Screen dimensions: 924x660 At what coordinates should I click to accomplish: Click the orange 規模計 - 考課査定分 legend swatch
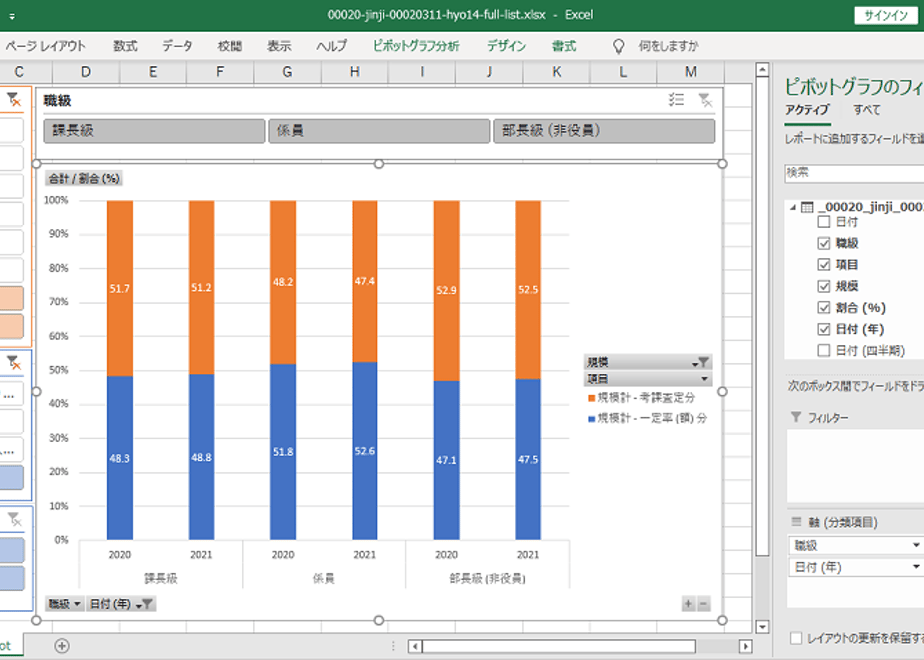point(592,398)
